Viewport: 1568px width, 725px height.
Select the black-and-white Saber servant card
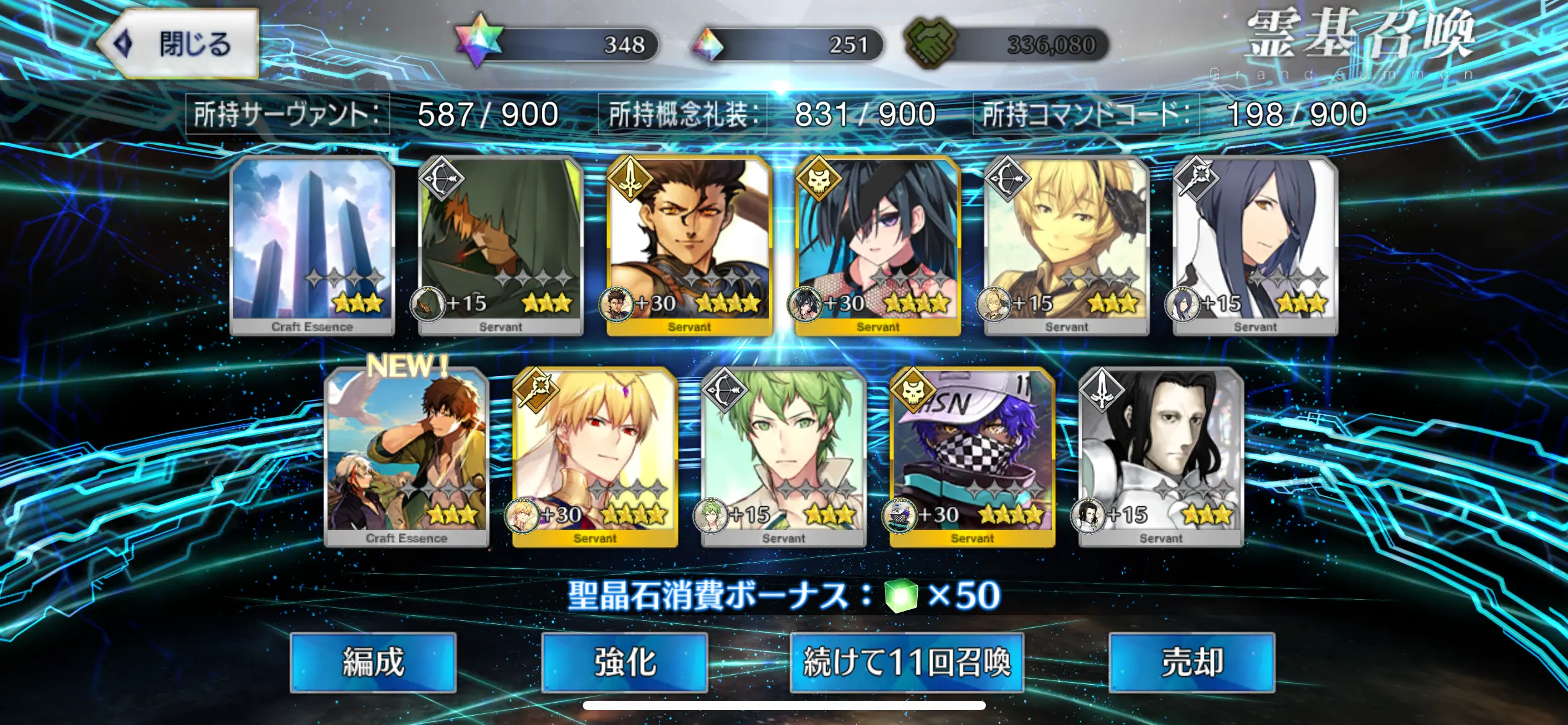(1161, 457)
